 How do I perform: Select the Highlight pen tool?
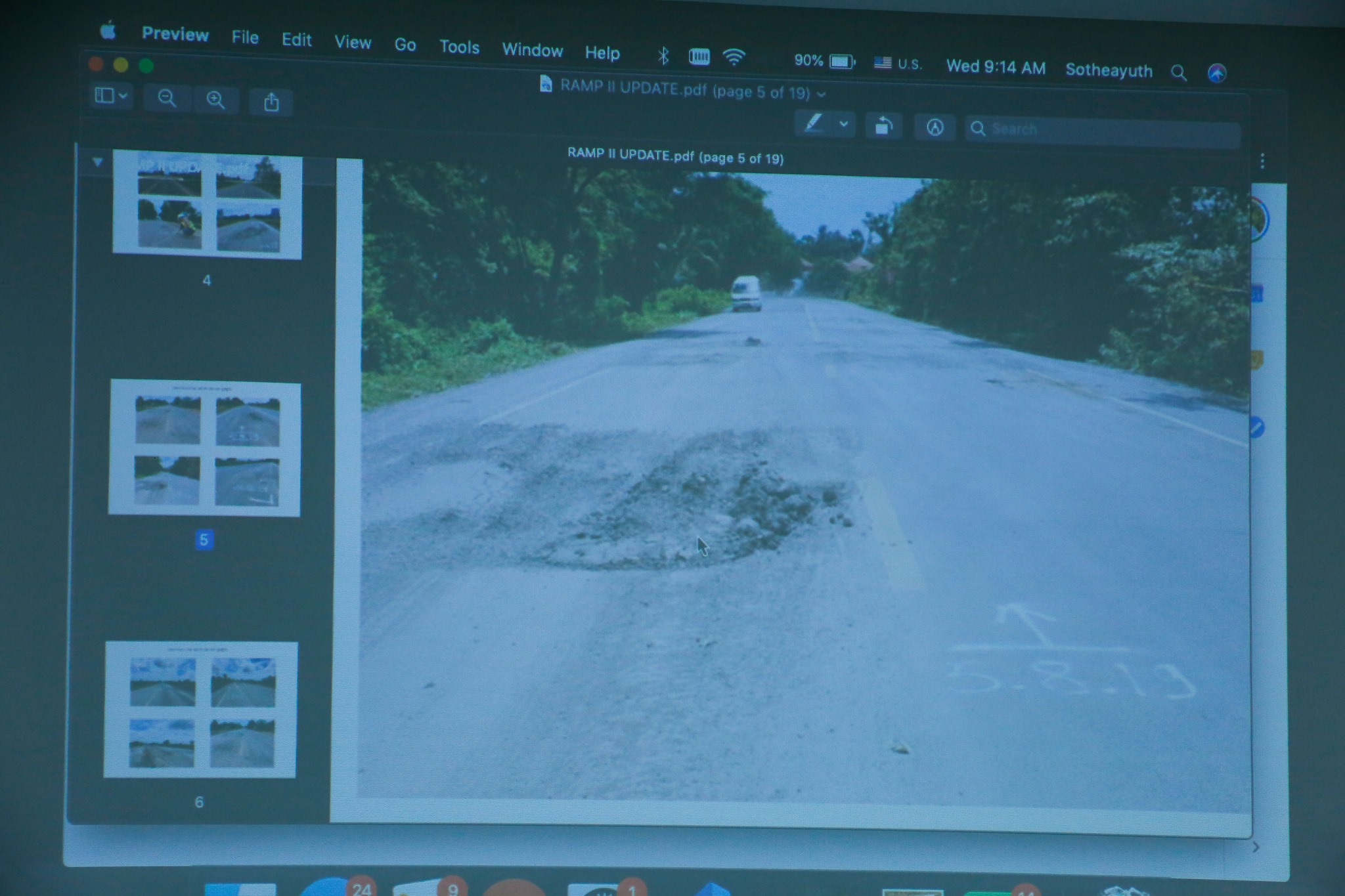814,123
